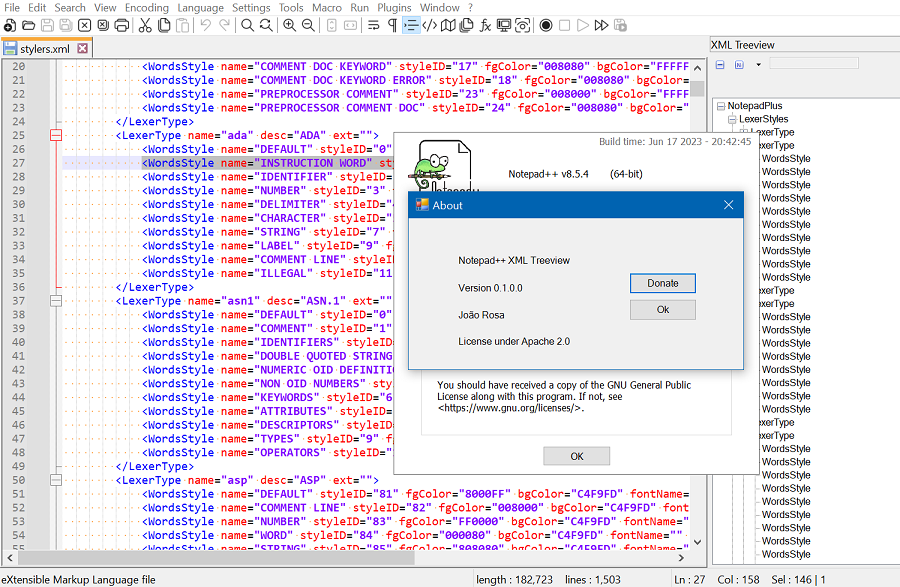Click the horizontal scrollbar right arrow

click(681, 557)
